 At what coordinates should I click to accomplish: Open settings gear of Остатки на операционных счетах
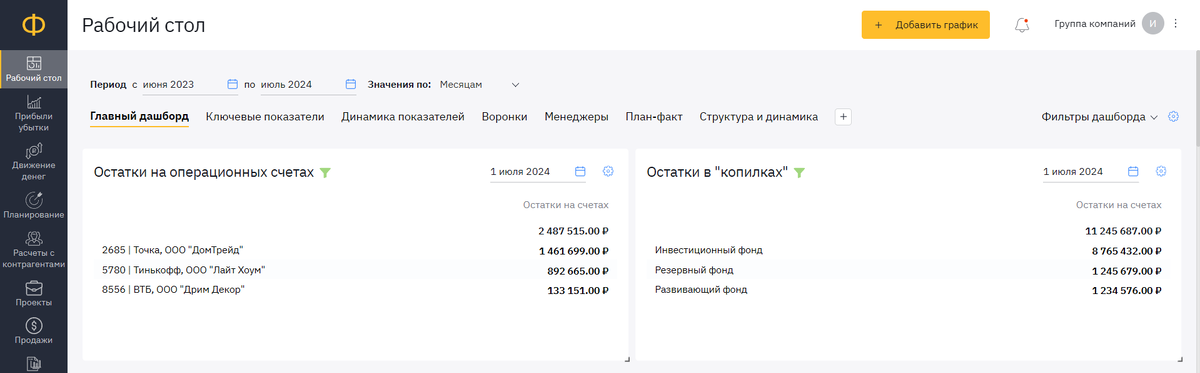pyautogui.click(x=608, y=172)
